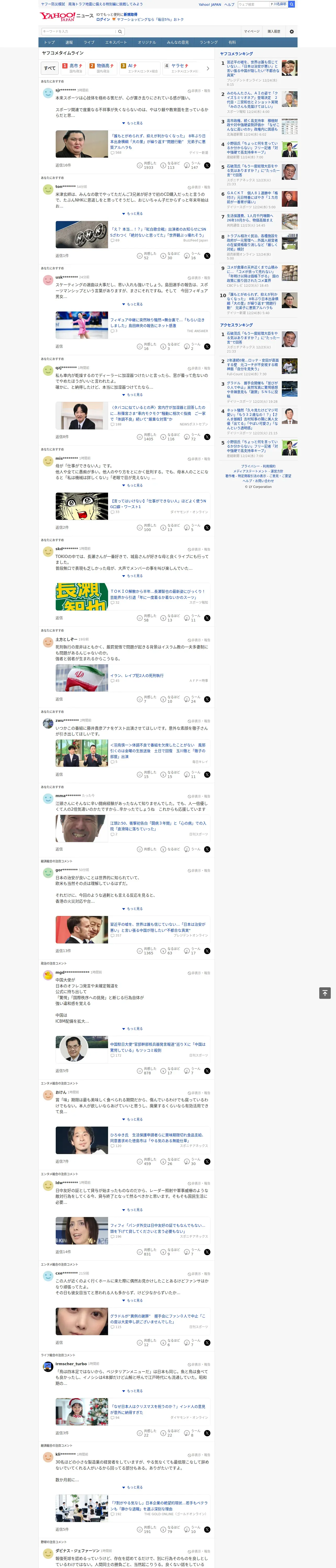Image resolution: width=336 pixels, height=1568 pixels.
Task: Open the 速報 navigation tab
Action: tap(69, 43)
